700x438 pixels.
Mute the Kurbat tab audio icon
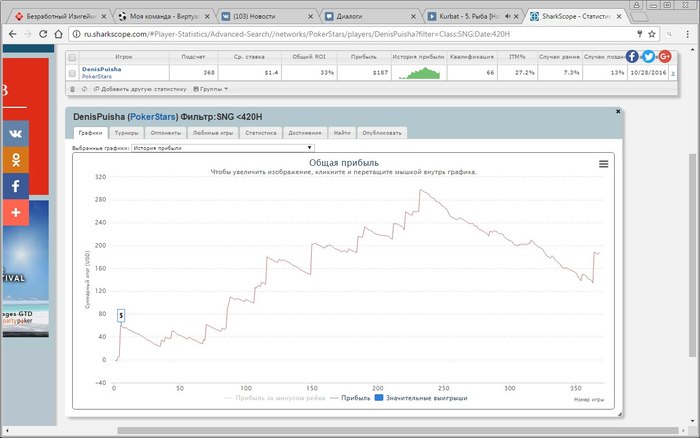tap(508, 16)
